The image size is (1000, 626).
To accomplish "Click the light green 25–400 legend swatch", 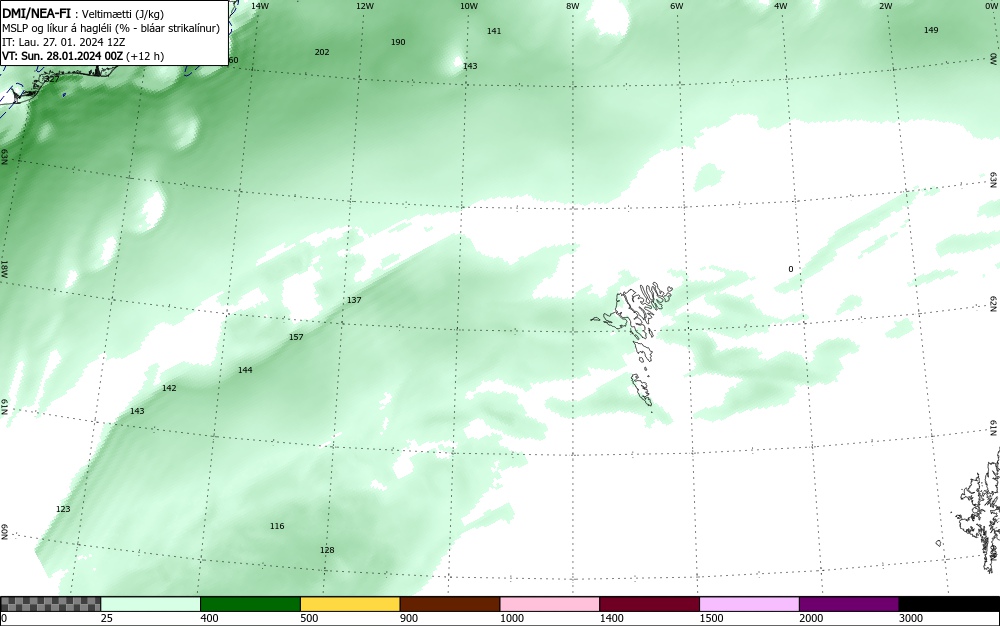I will [151, 604].
